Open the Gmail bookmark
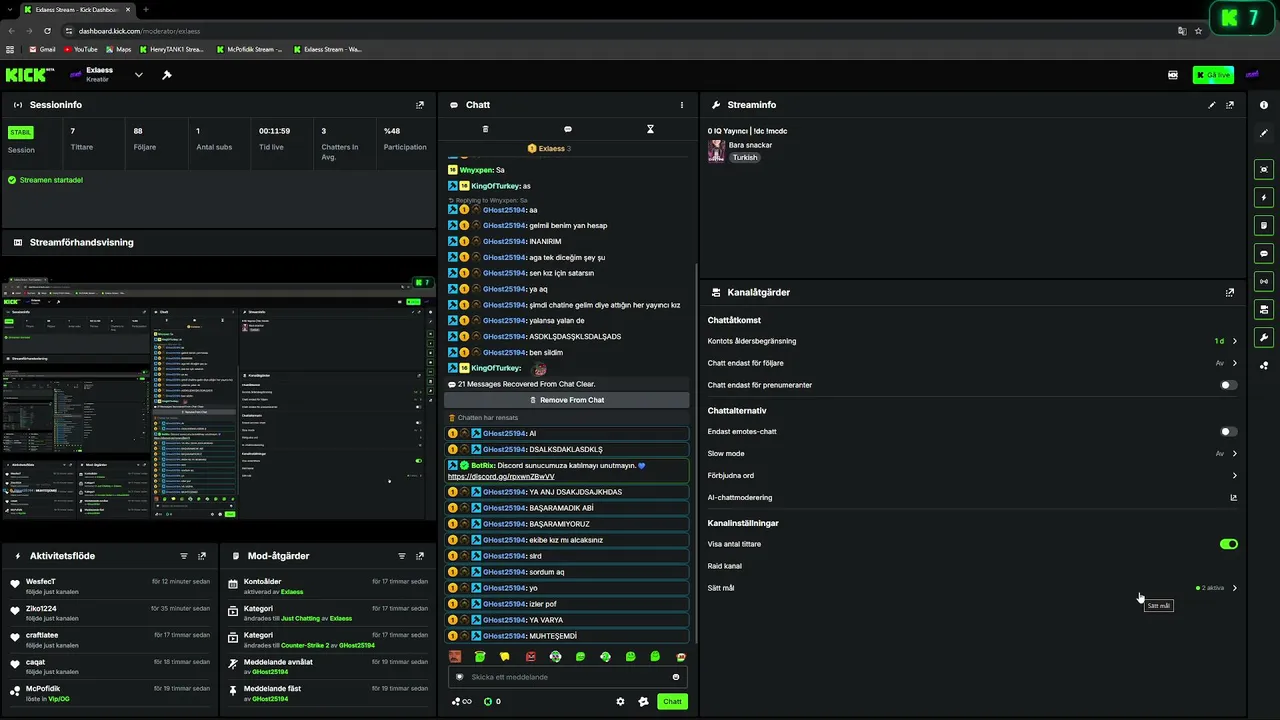1280x720 pixels. [42, 49]
